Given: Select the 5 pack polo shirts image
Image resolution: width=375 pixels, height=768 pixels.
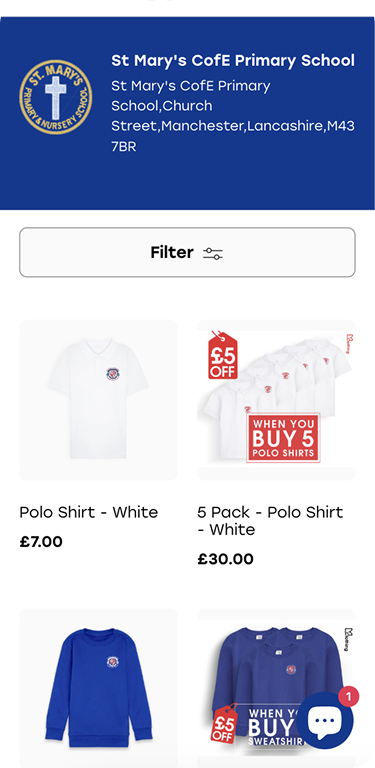Looking at the screenshot, I should click(x=276, y=400).
